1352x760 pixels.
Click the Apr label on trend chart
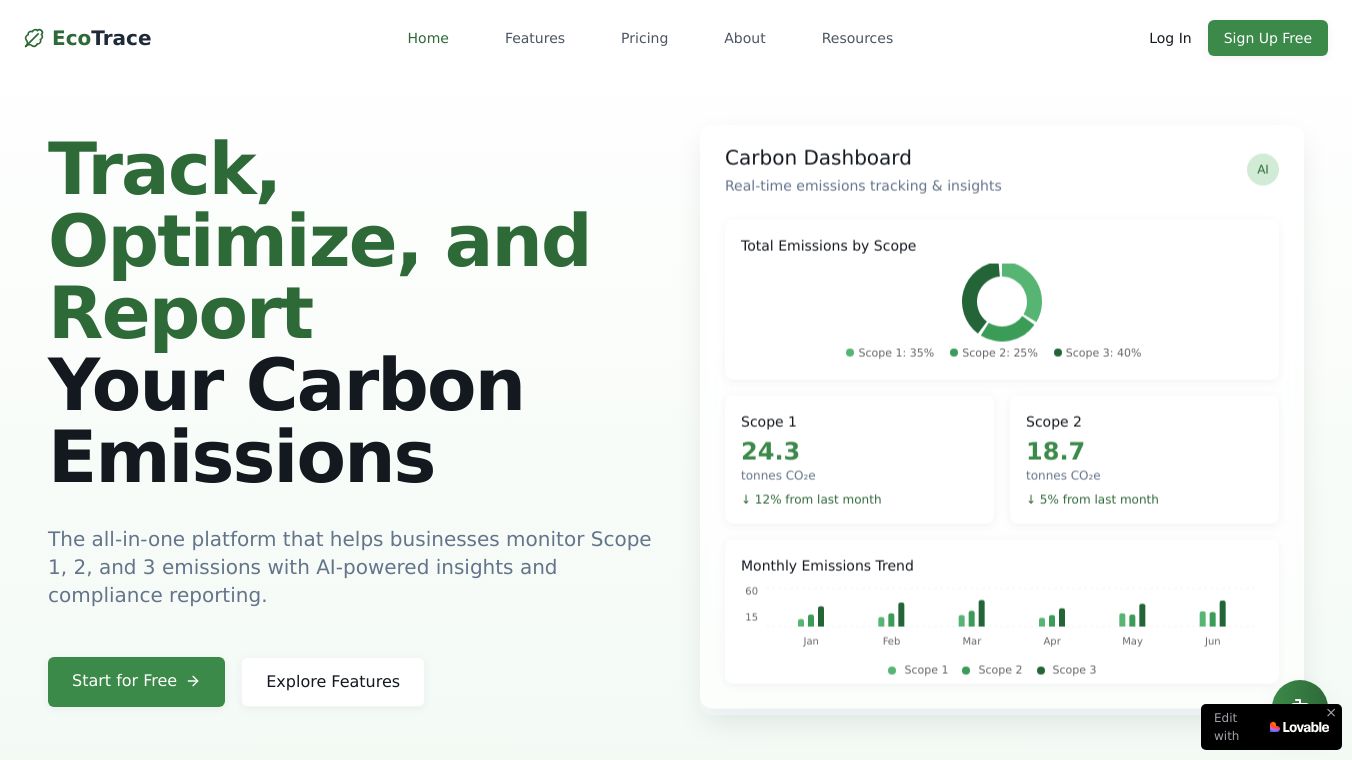pyautogui.click(x=1052, y=641)
